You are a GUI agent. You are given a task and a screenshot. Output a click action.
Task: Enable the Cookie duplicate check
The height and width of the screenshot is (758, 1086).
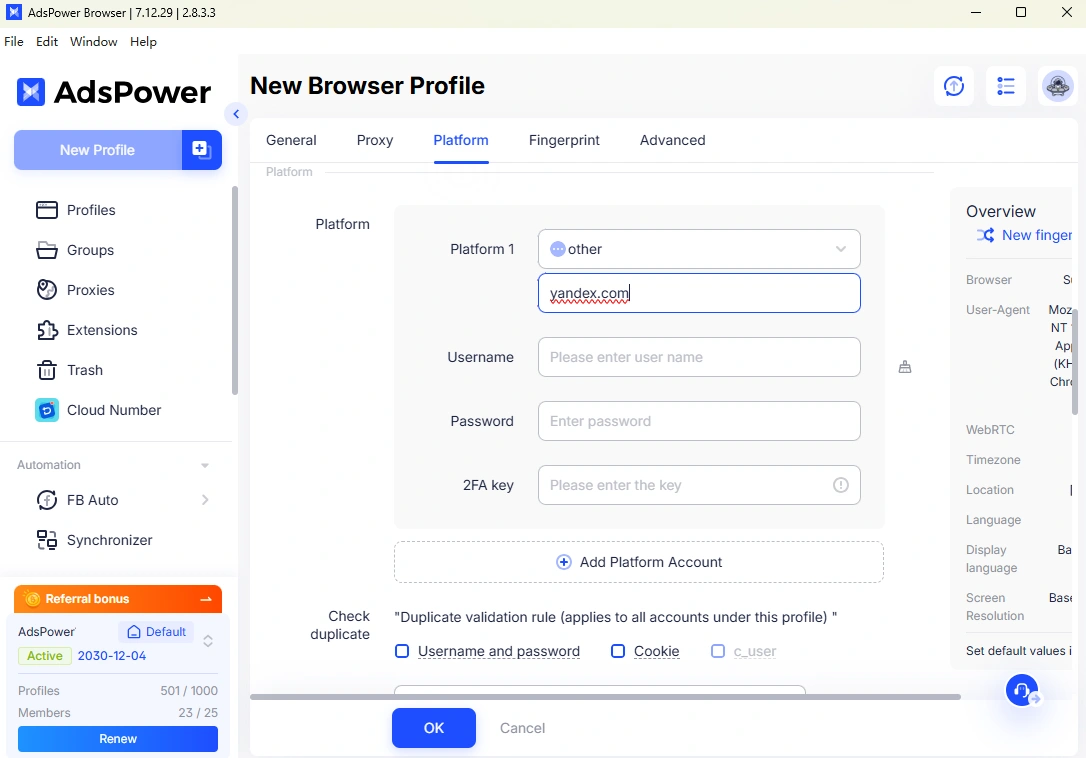coord(618,651)
